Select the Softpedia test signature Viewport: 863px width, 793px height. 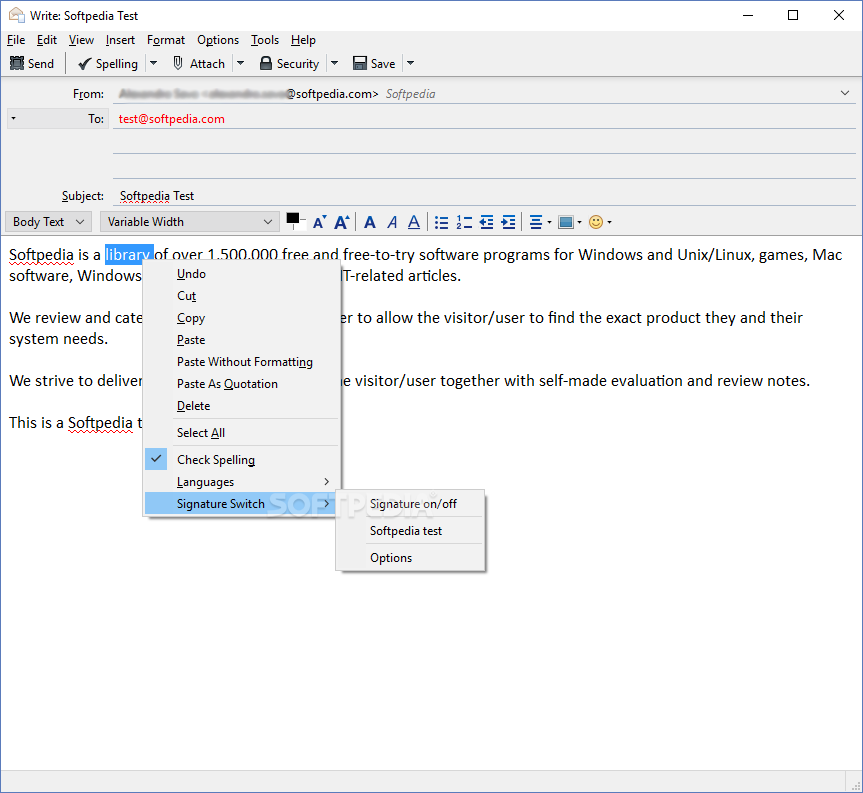pyautogui.click(x=410, y=531)
